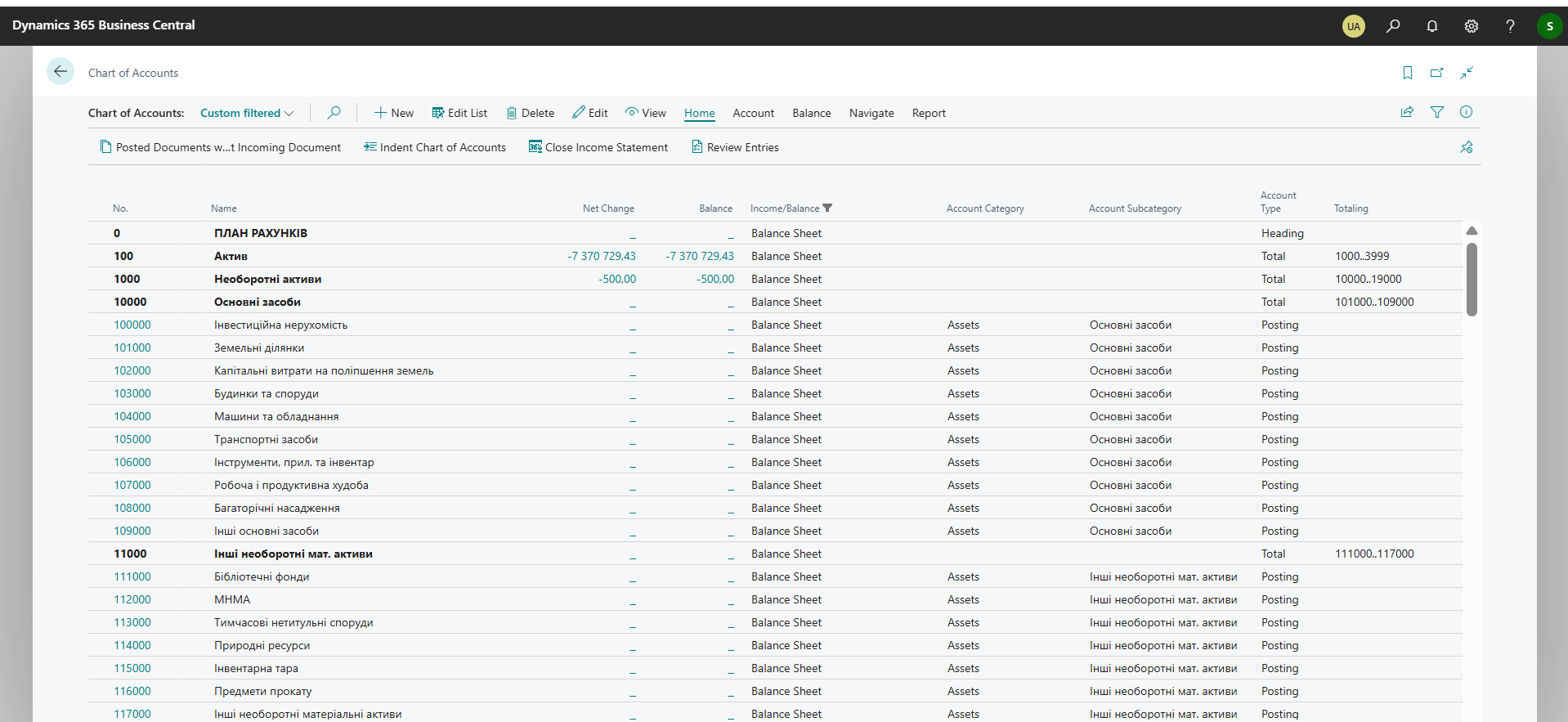Viewport: 1568px width, 722px height.
Task: Open the Report menu
Action: [929, 114]
